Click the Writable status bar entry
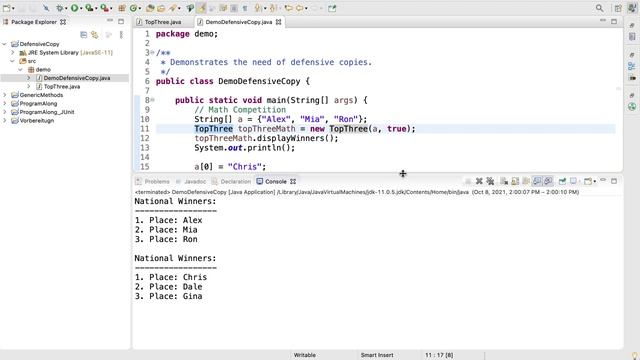Image resolution: width=640 pixels, height=360 pixels. tap(304, 355)
